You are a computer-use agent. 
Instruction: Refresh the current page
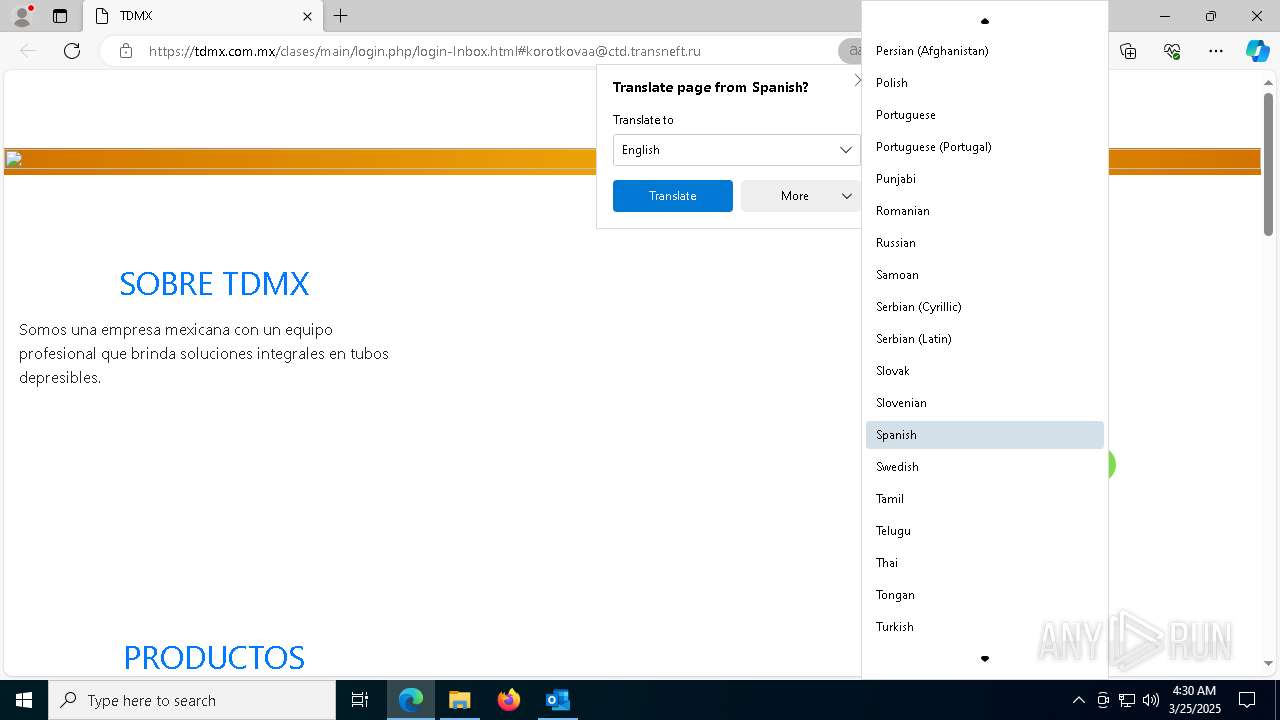coord(72,51)
